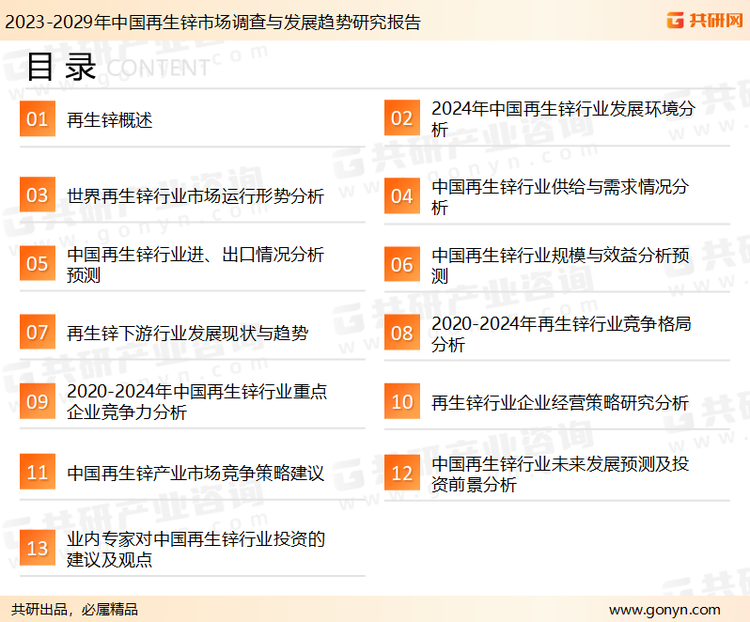Select 再生锌行业企业经营策略研究分析 entry
Screen dimensions: 750x622
coord(560,402)
